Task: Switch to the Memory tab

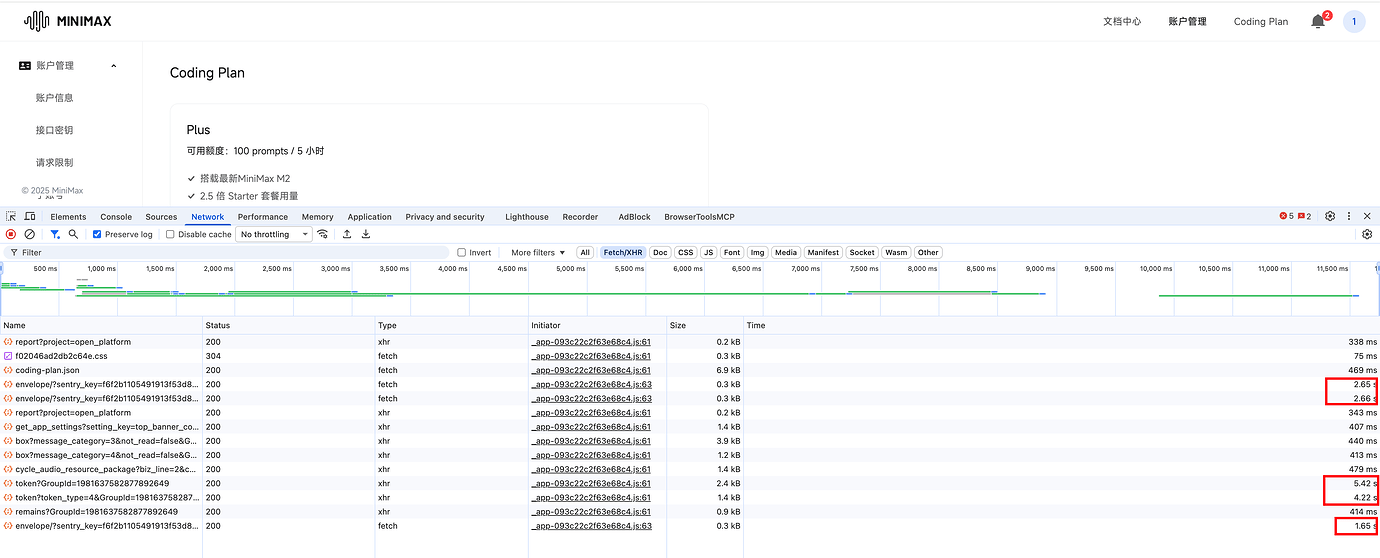Action: 318,216
